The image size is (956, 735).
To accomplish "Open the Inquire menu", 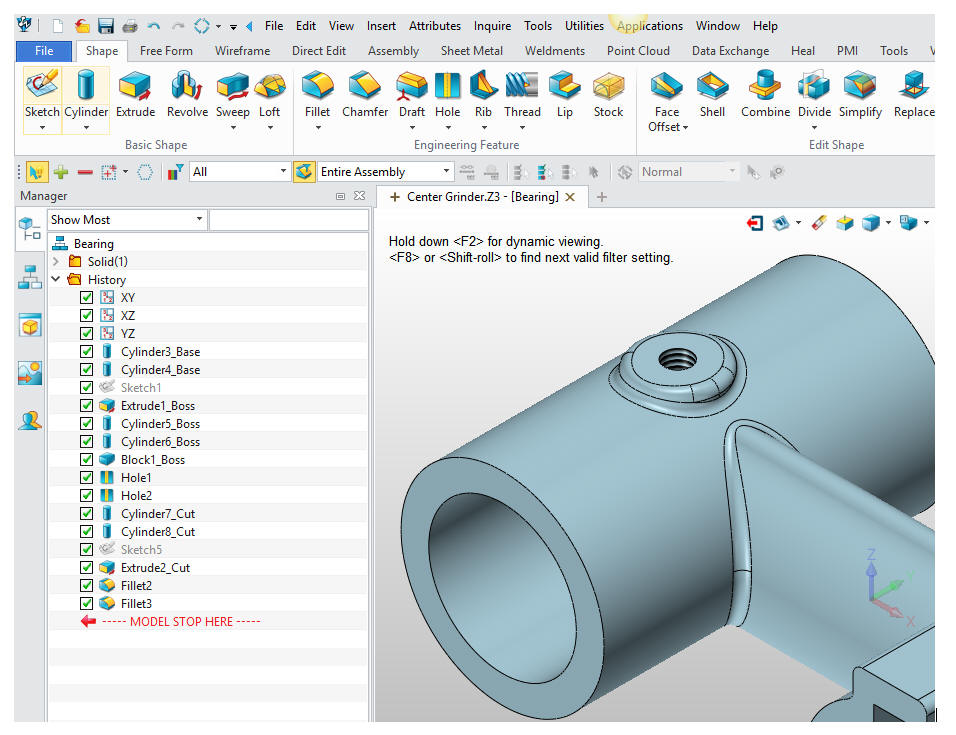I will click(x=493, y=26).
